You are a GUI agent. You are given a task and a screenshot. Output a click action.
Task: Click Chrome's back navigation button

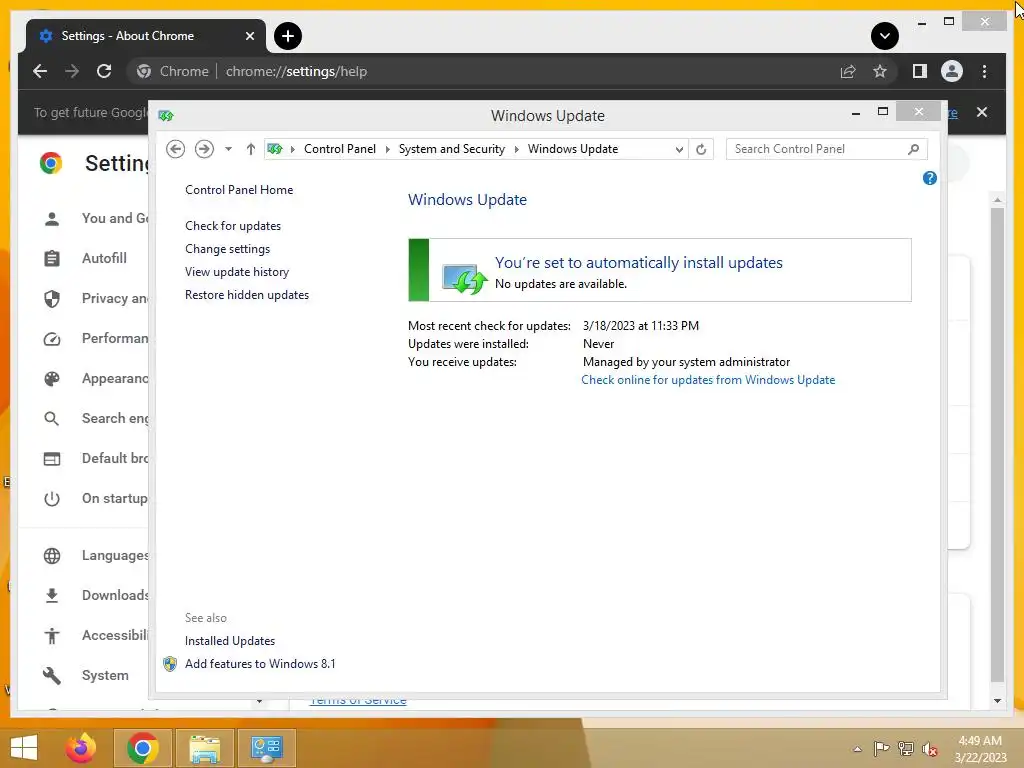click(x=40, y=71)
